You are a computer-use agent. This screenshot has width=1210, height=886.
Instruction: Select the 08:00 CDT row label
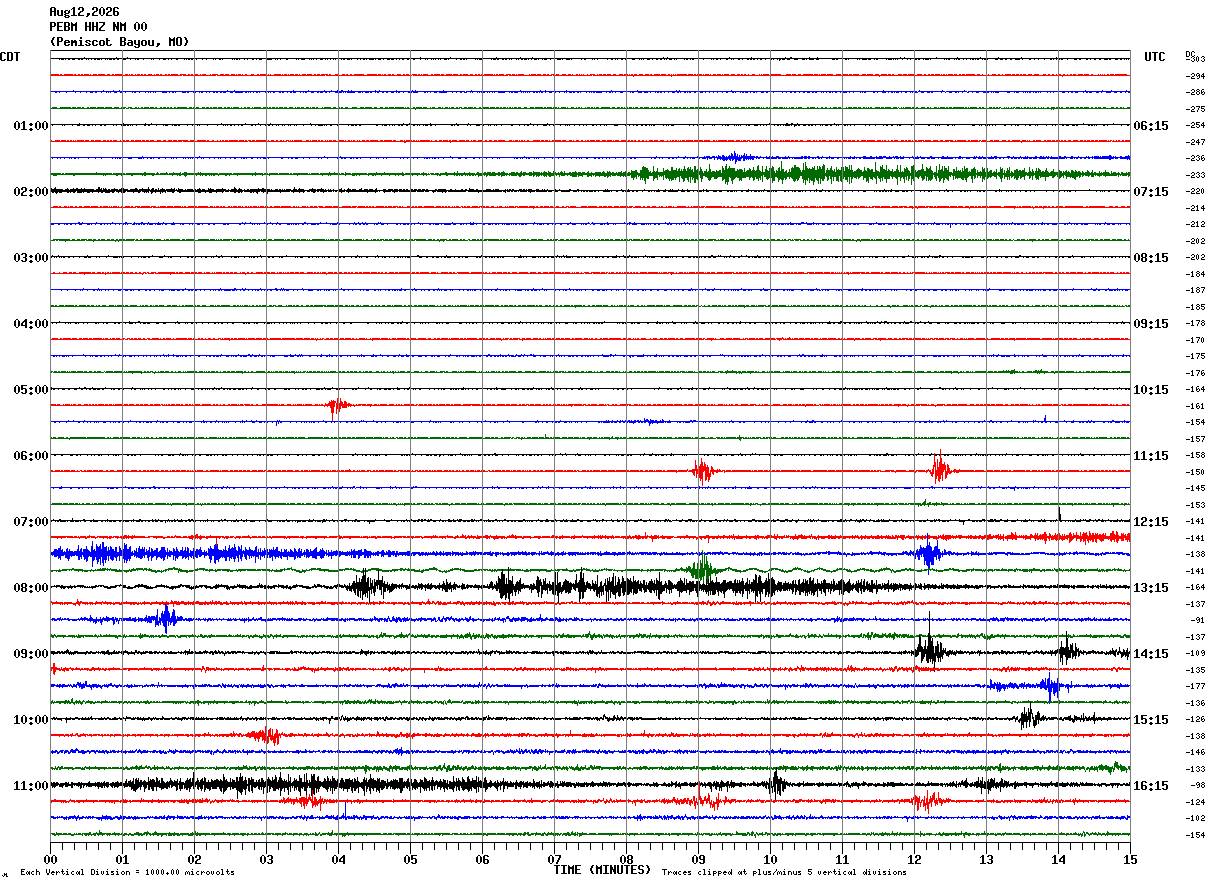(31, 588)
